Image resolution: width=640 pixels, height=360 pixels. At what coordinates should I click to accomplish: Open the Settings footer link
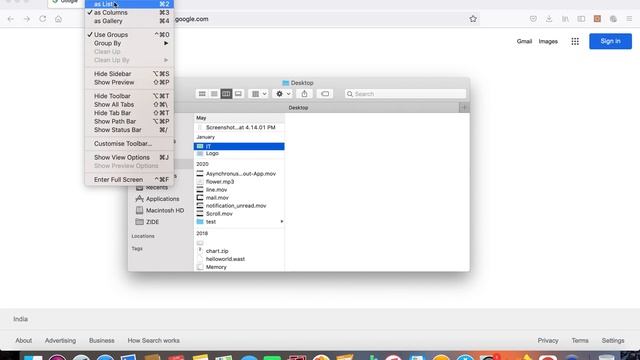tap(613, 340)
